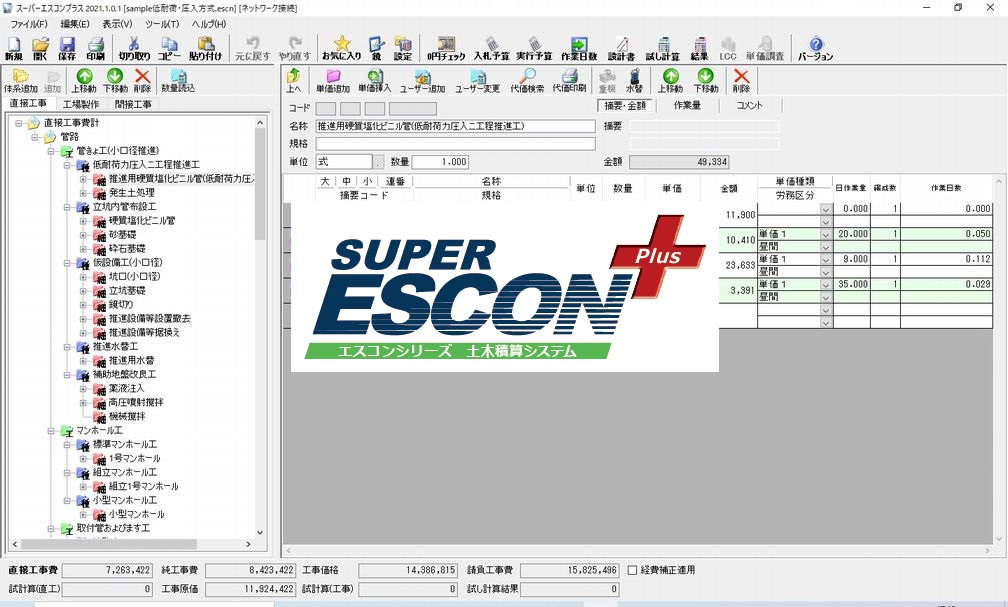Viewport: 1008px width, 607px height.
Task: Switch to the 間接工事 tab
Action: [x=133, y=104]
